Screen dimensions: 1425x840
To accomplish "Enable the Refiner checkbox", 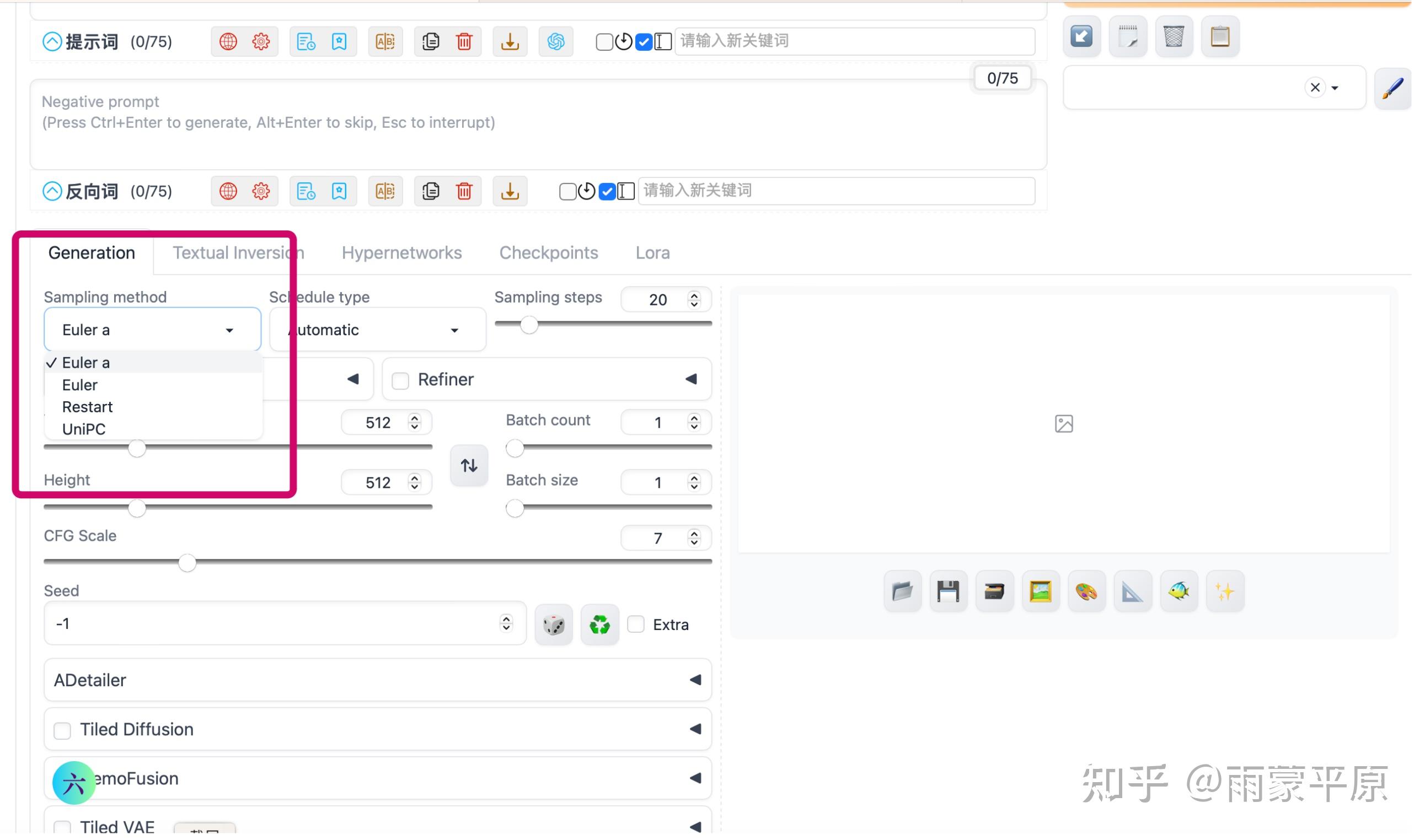I will (401, 380).
